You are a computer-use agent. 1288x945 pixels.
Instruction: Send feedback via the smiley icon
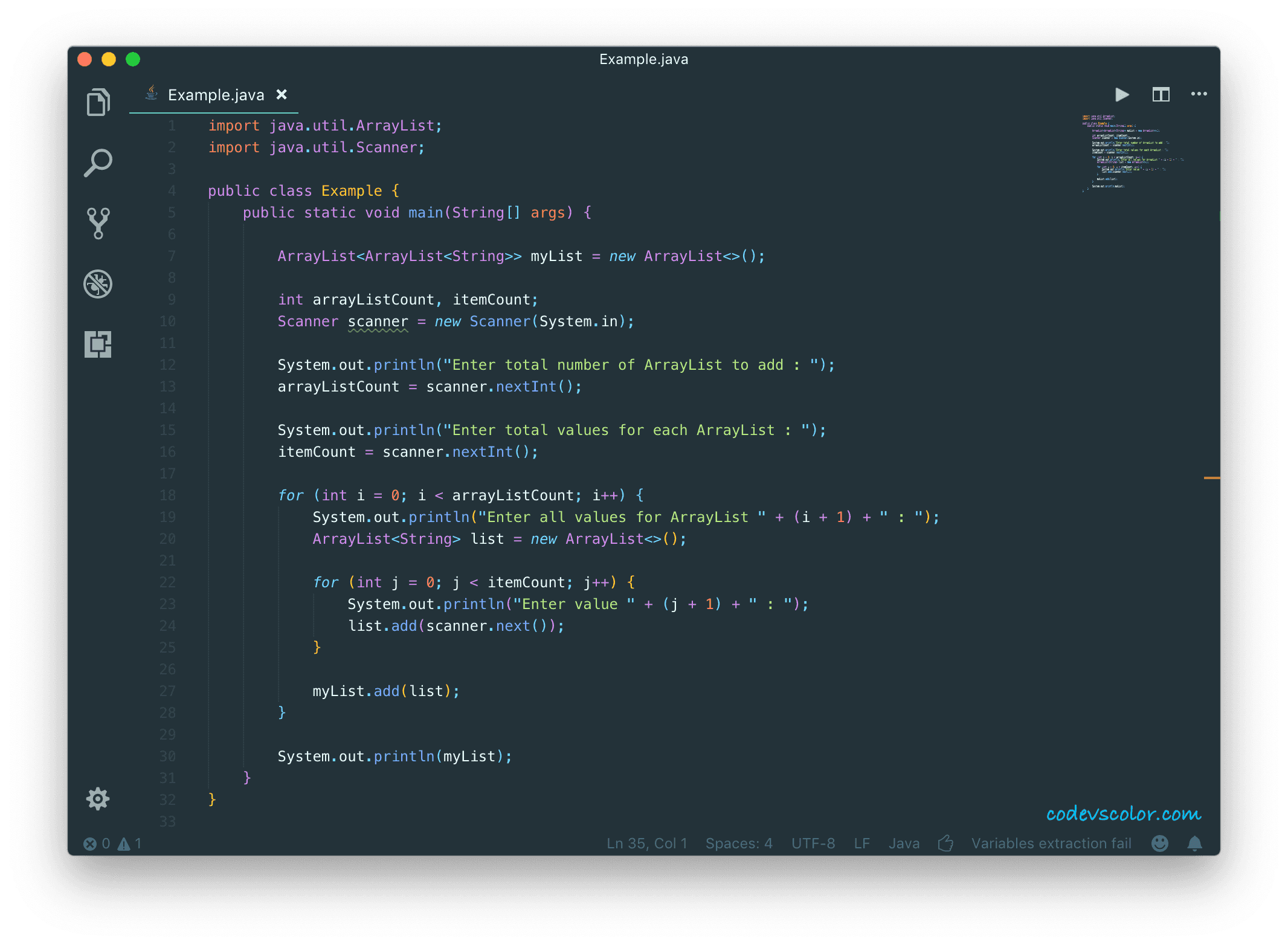point(1159,843)
